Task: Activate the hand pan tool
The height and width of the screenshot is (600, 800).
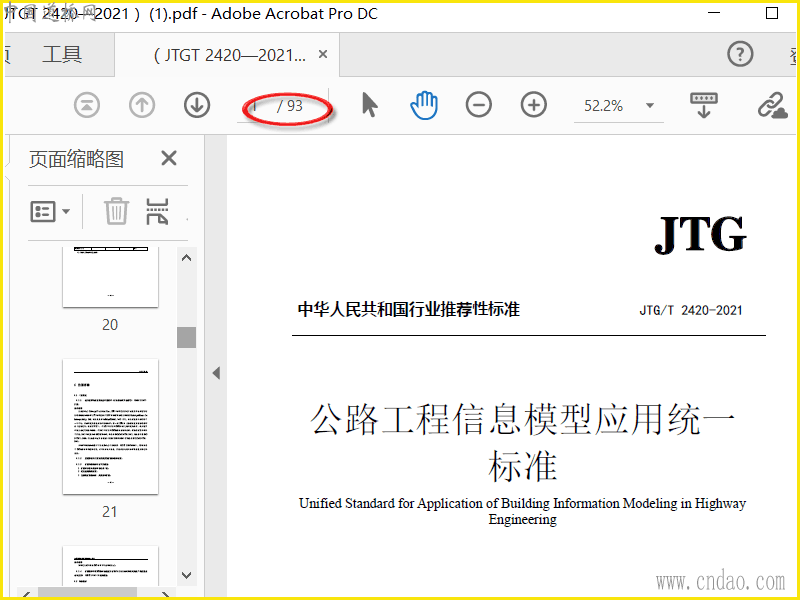Action: point(424,106)
